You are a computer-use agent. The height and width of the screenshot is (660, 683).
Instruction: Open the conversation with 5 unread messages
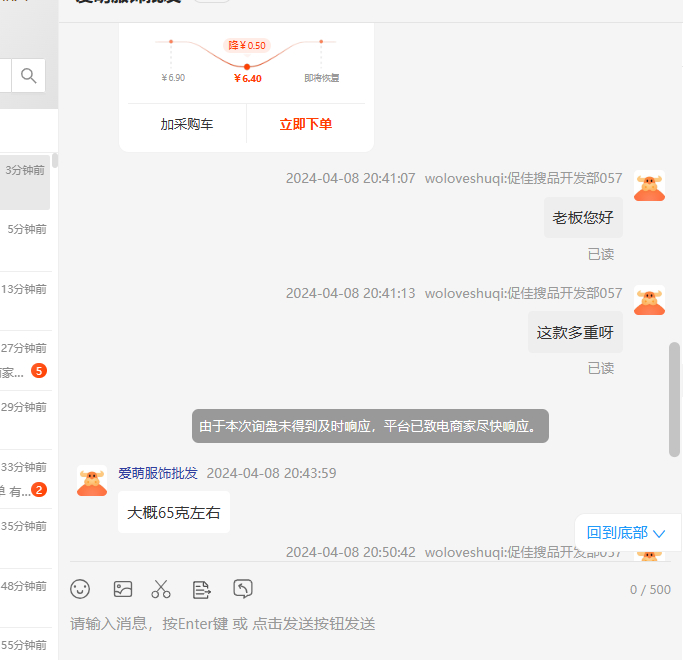click(x=25, y=360)
